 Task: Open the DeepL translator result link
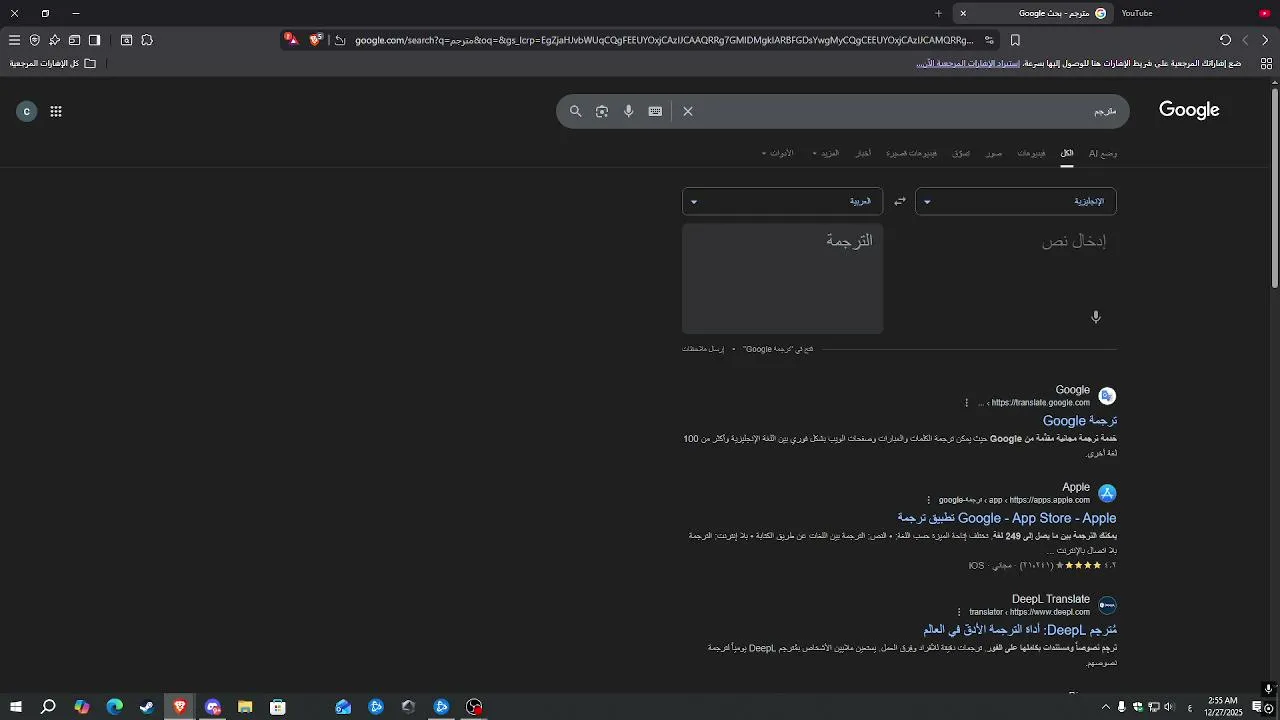coord(1020,630)
